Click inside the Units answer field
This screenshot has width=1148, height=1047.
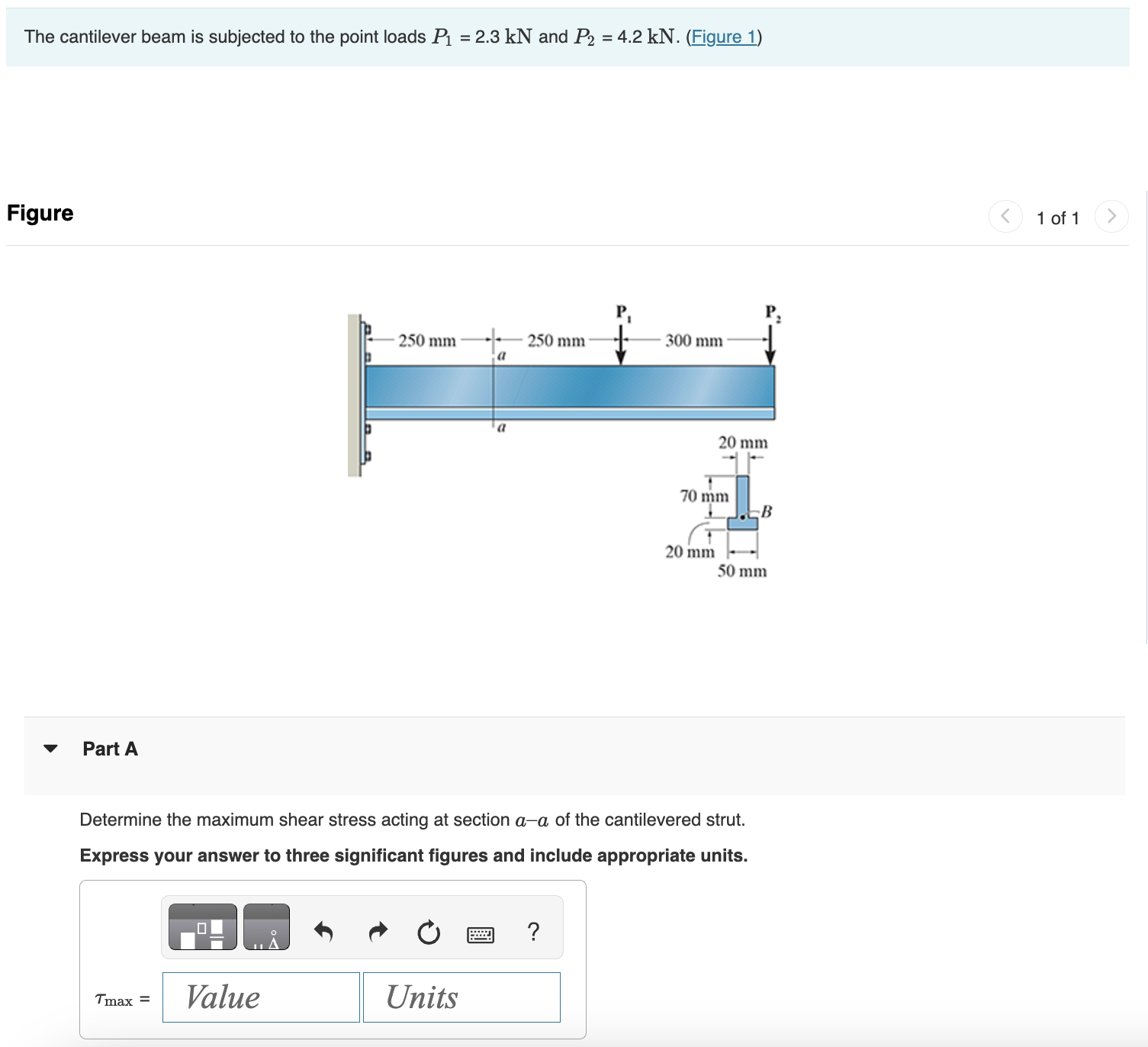(461, 997)
